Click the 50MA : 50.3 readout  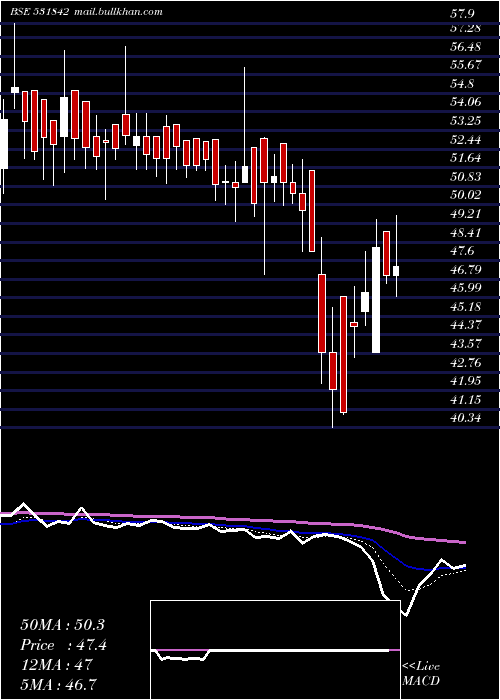pos(62,625)
